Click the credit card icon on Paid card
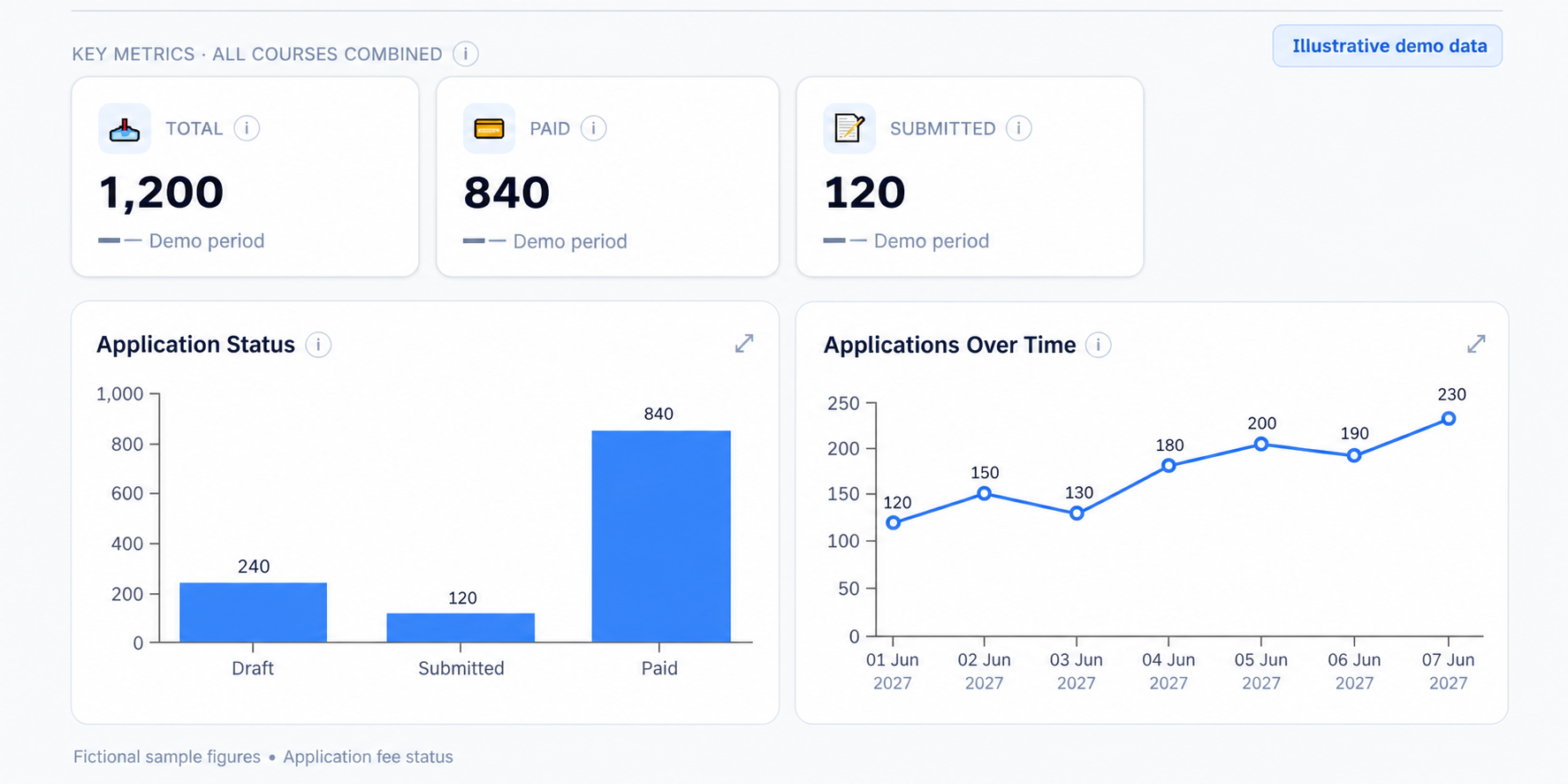The image size is (1568, 784). tap(489, 129)
